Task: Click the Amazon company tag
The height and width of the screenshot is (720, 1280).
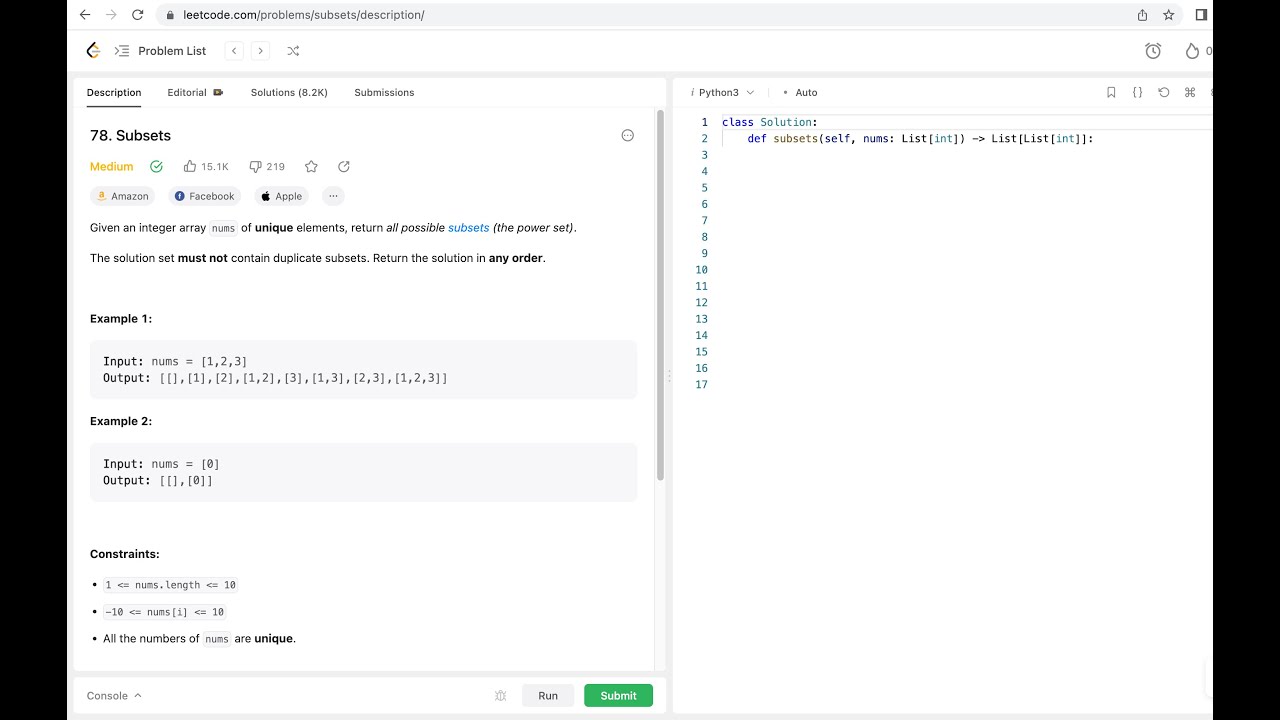Action: (123, 196)
